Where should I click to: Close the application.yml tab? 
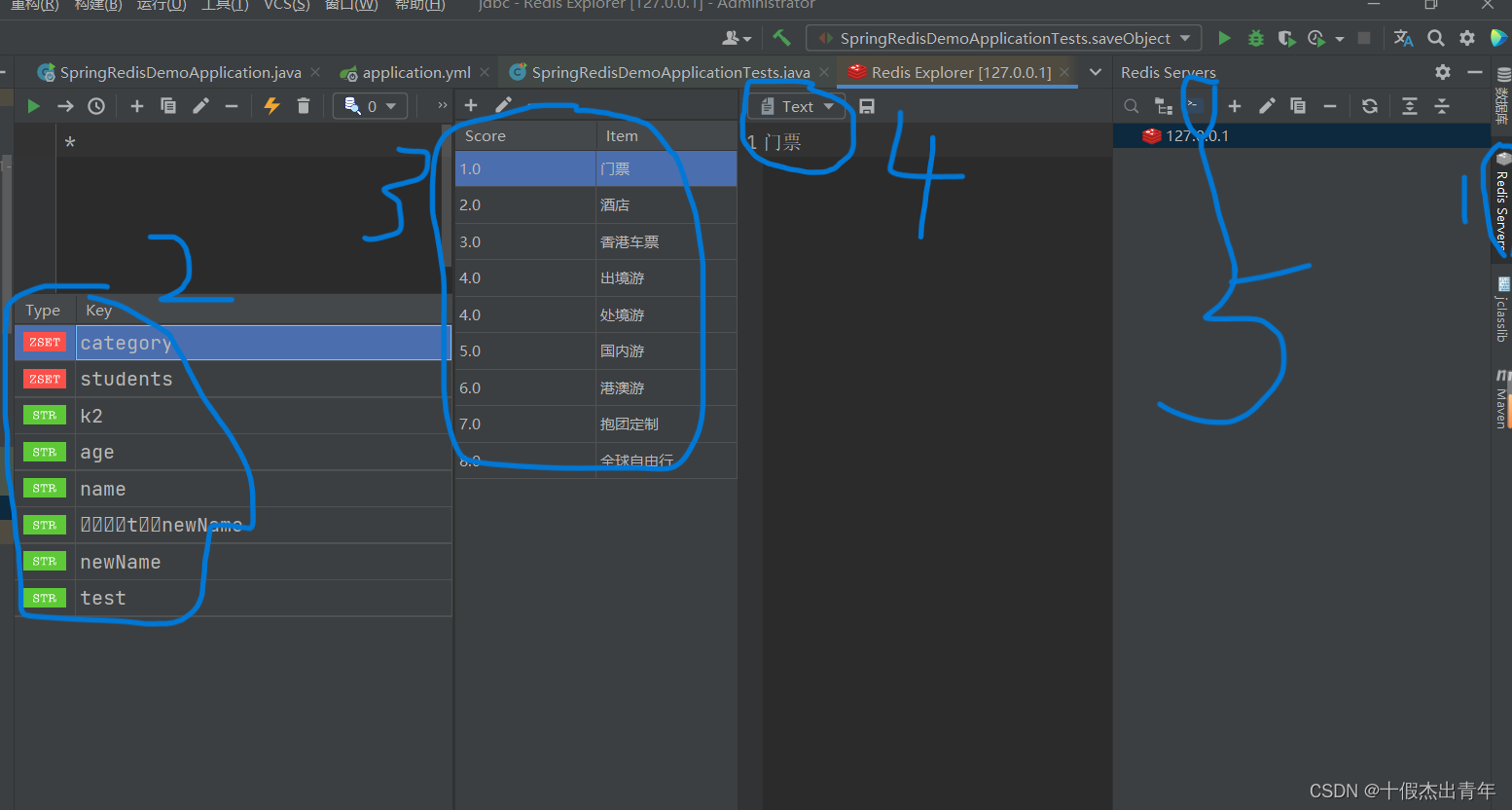coord(485,72)
